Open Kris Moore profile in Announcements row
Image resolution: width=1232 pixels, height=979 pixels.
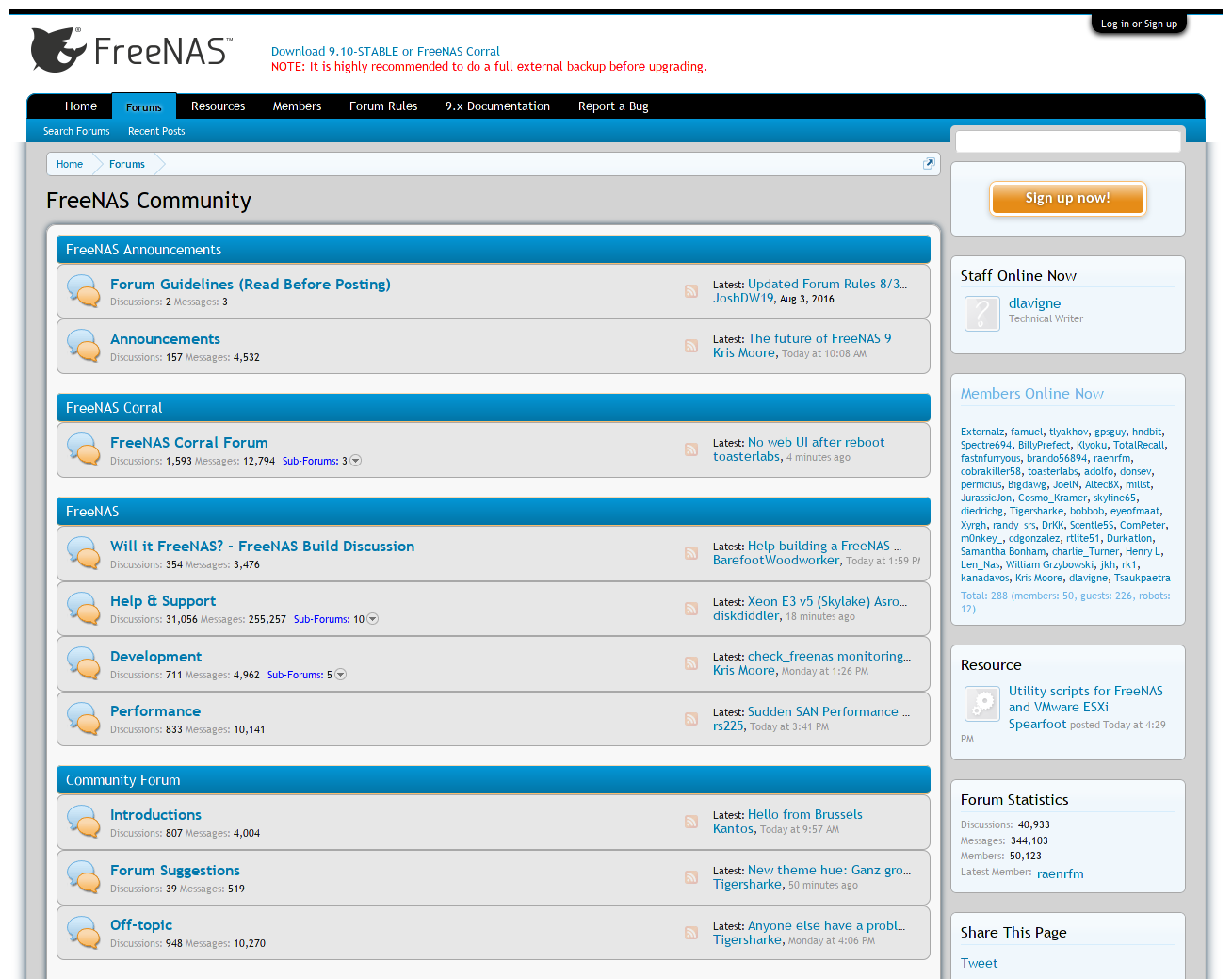point(744,352)
